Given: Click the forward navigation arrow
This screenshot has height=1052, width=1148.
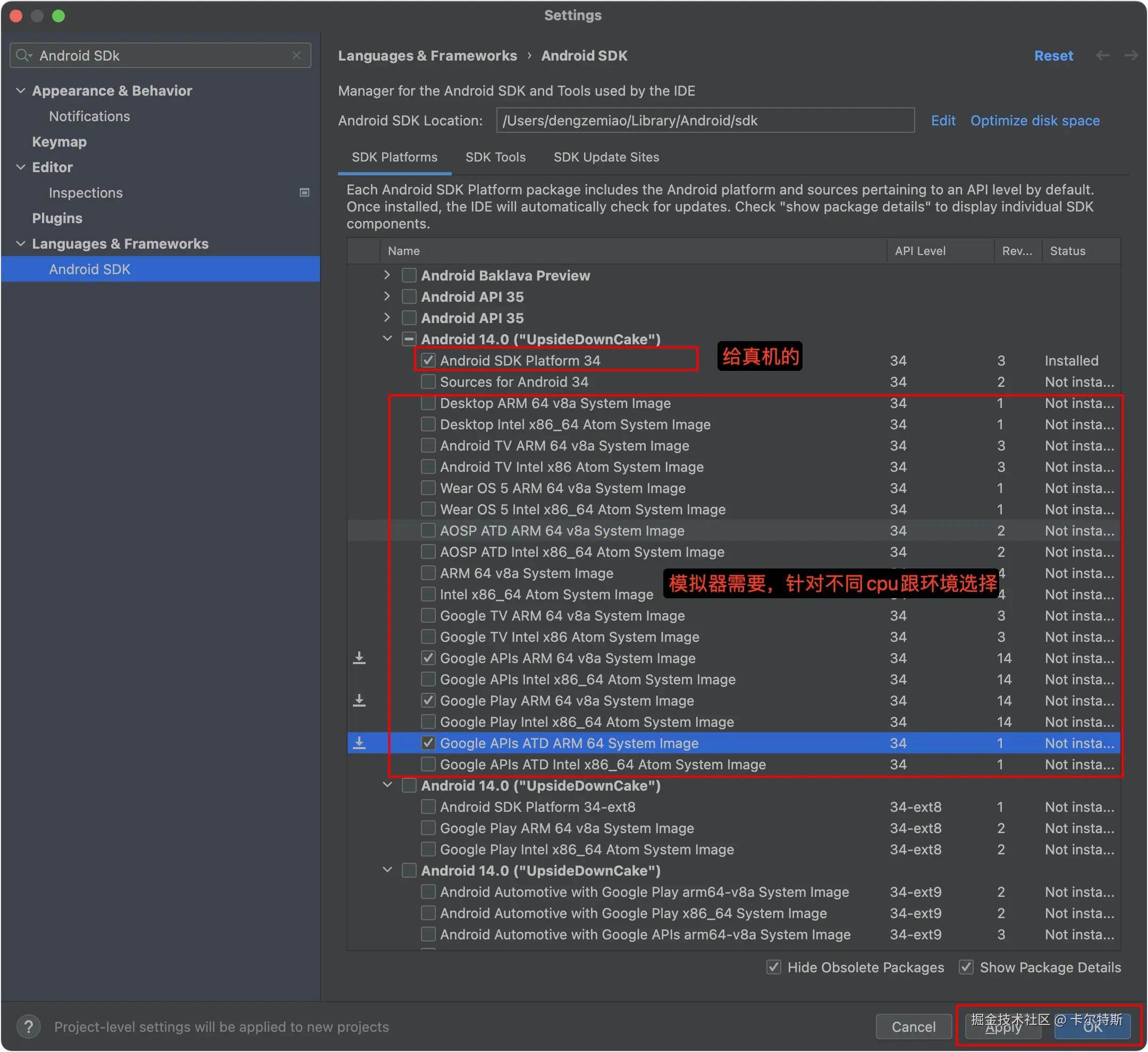Looking at the screenshot, I should pos(1131,55).
